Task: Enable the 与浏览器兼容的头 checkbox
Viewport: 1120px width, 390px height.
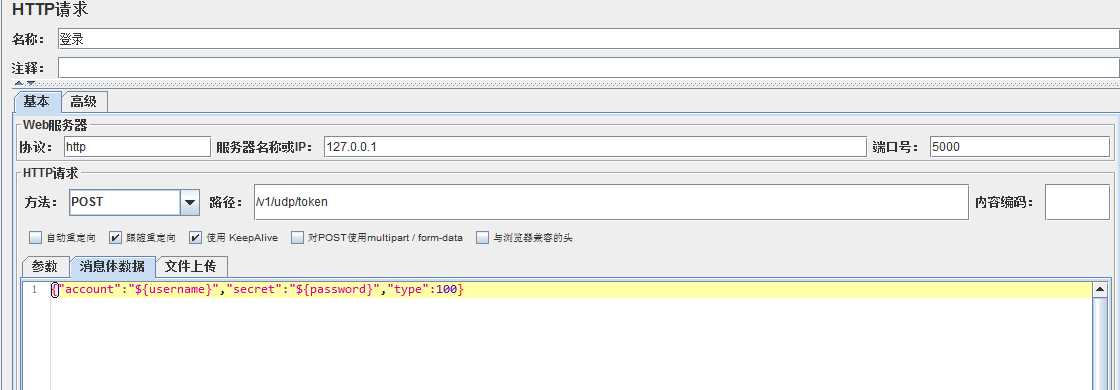Action: click(483, 238)
